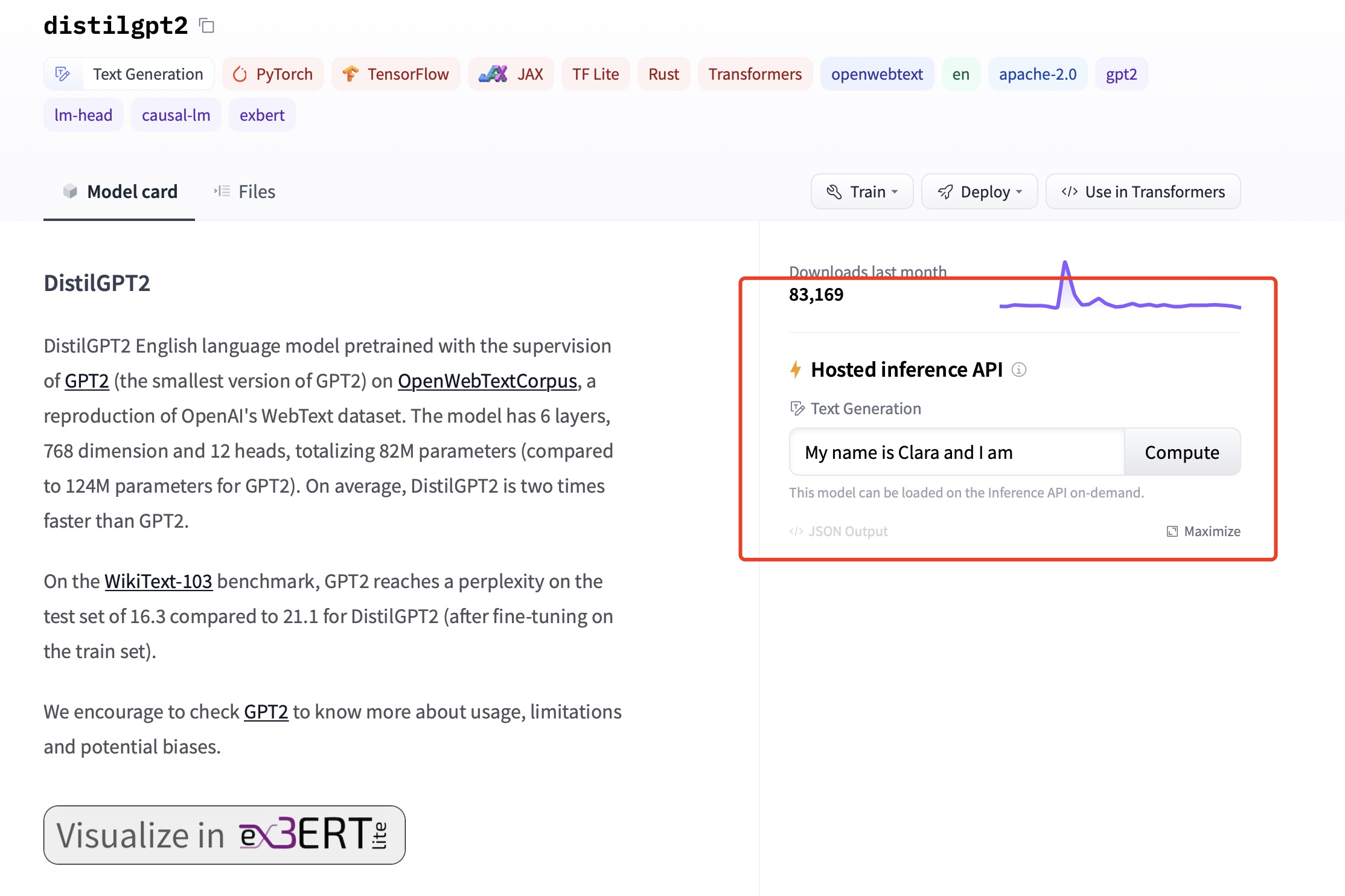Open the OpenWebTextCorpus link
1345x896 pixels.
tap(487, 381)
